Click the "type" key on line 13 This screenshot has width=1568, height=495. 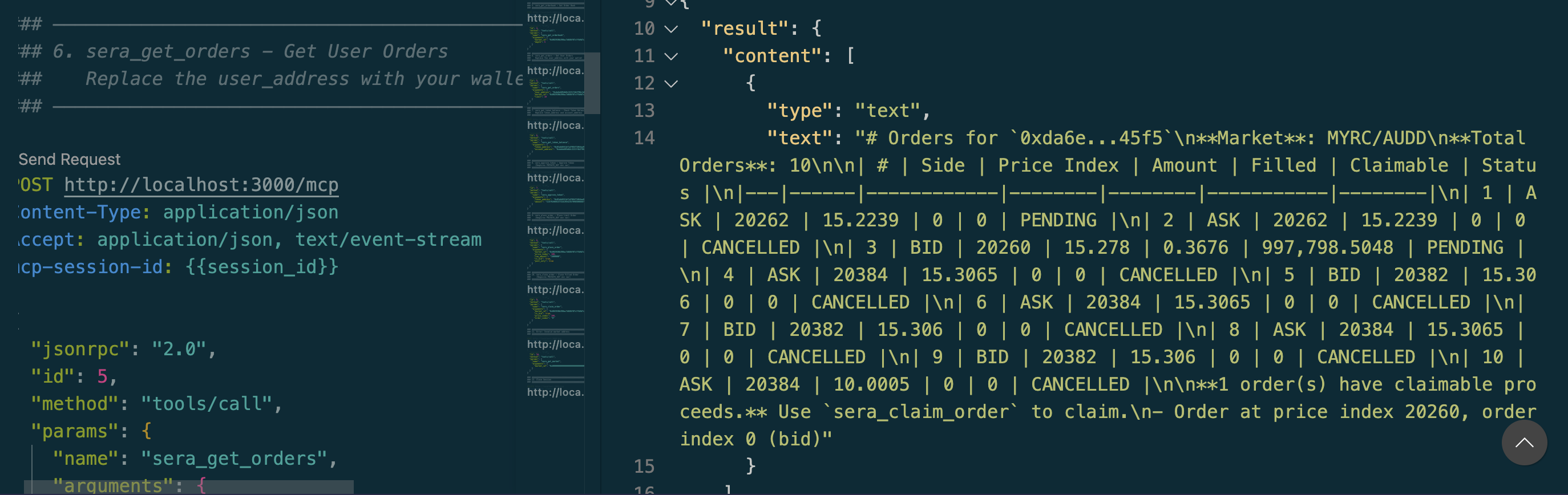click(x=800, y=111)
